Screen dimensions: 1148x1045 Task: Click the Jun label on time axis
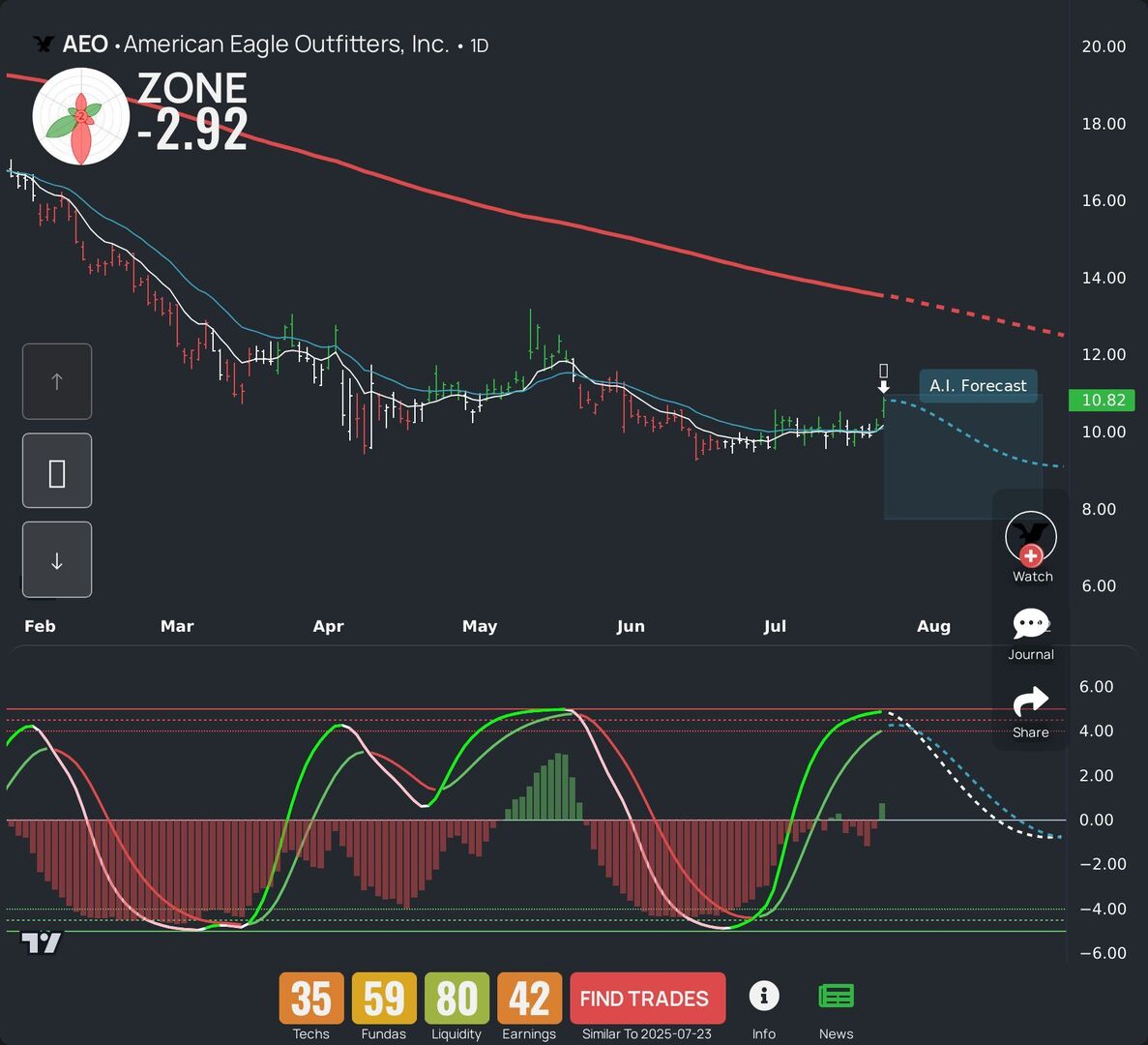coord(631,626)
